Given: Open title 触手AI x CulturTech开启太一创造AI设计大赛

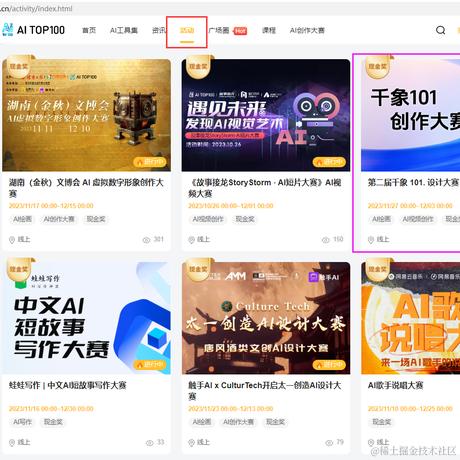Looking at the screenshot, I should 265,391.
